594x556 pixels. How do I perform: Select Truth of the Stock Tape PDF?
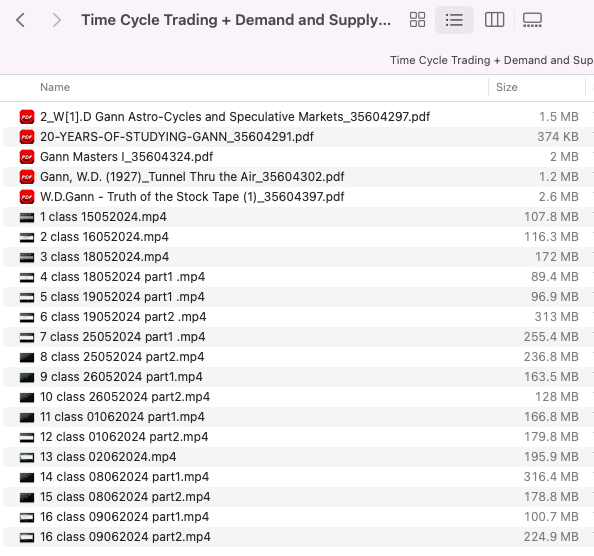click(x=298, y=197)
